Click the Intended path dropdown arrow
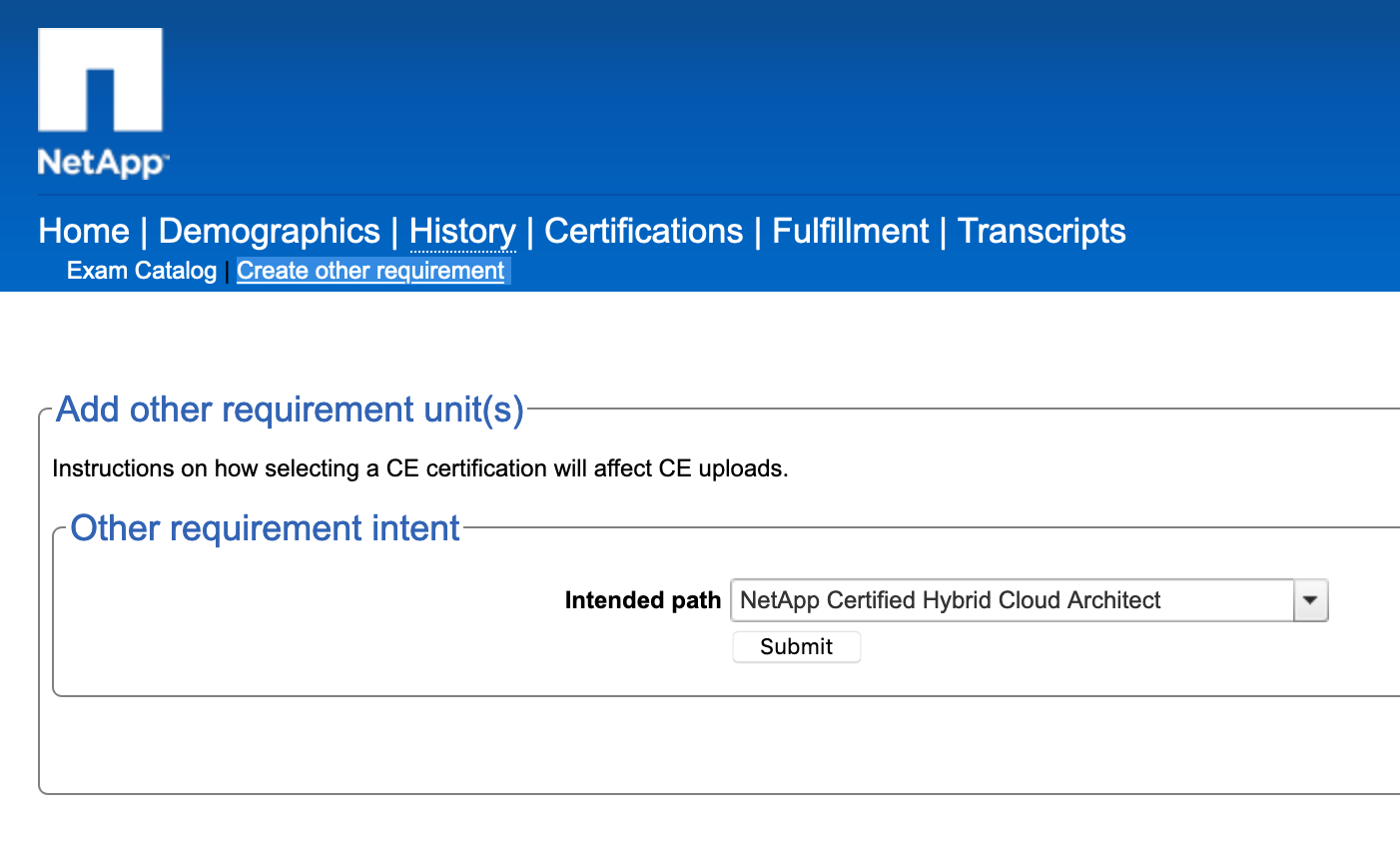The width and height of the screenshot is (1400, 841). point(1310,600)
